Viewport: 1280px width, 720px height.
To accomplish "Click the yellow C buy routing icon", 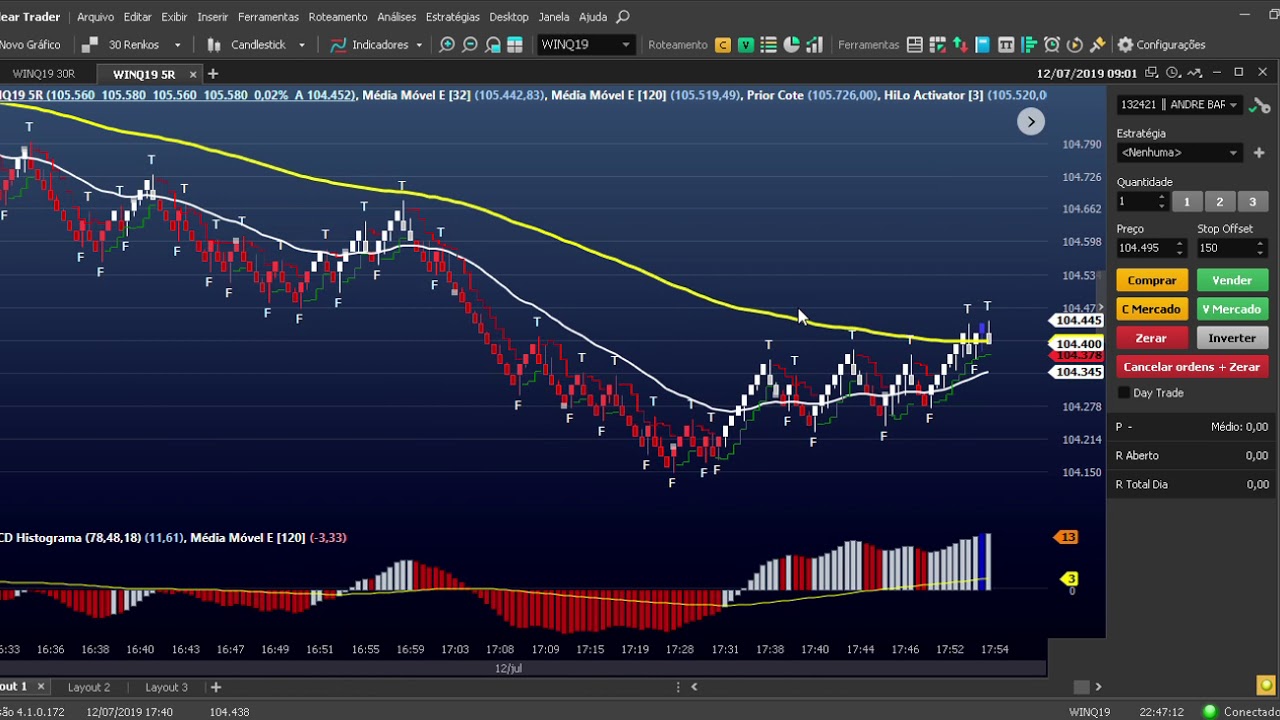I will [x=723, y=45].
